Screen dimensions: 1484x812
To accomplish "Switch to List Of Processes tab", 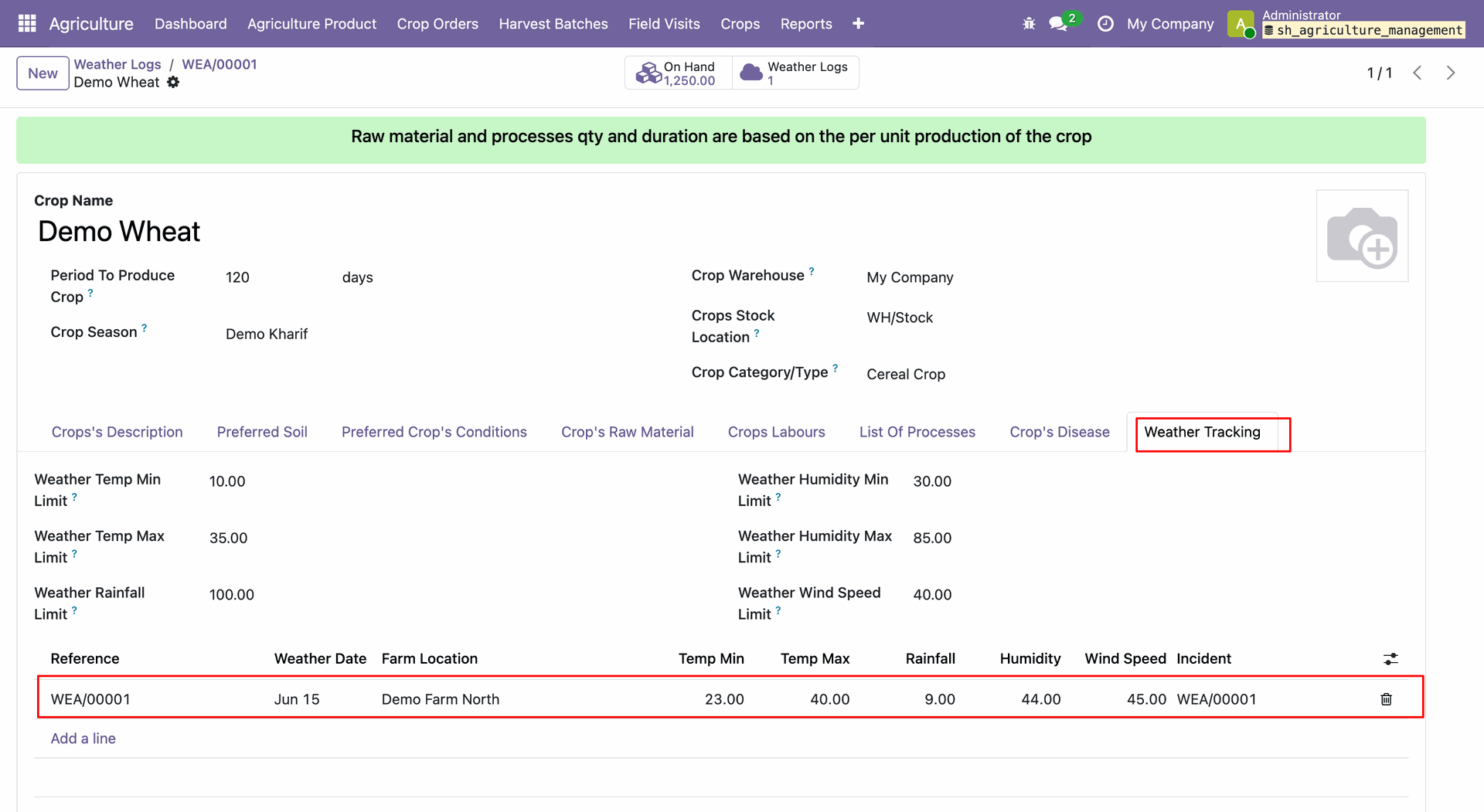I will pos(917,432).
